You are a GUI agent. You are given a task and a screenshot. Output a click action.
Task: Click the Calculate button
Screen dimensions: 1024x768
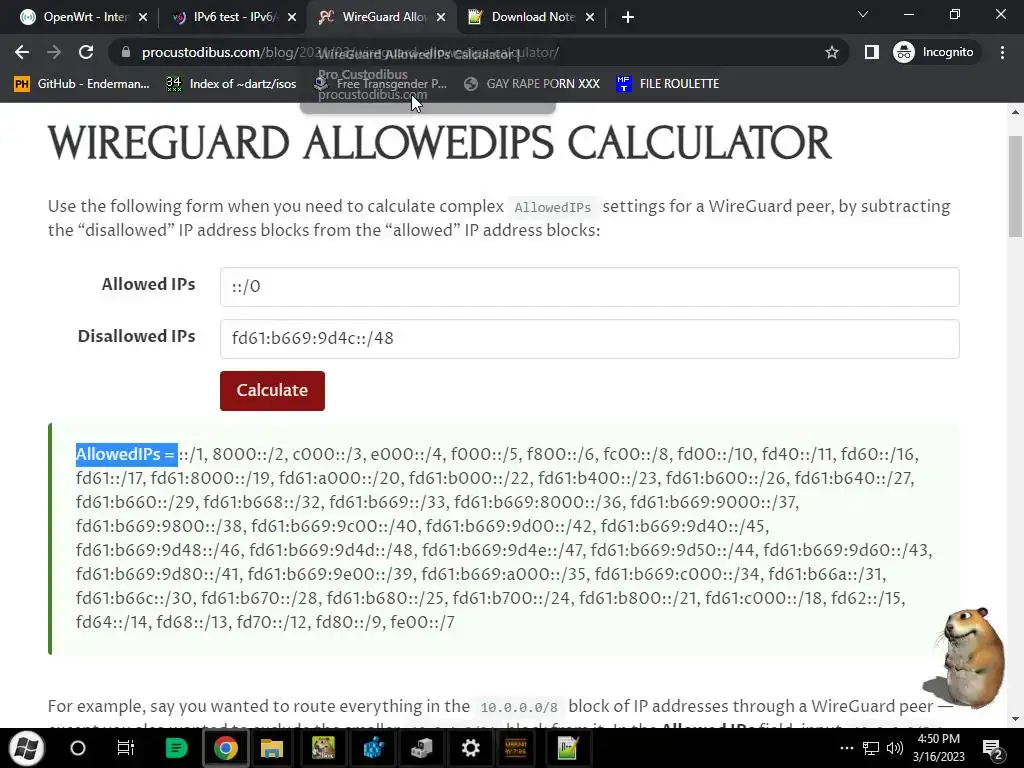coord(272,391)
